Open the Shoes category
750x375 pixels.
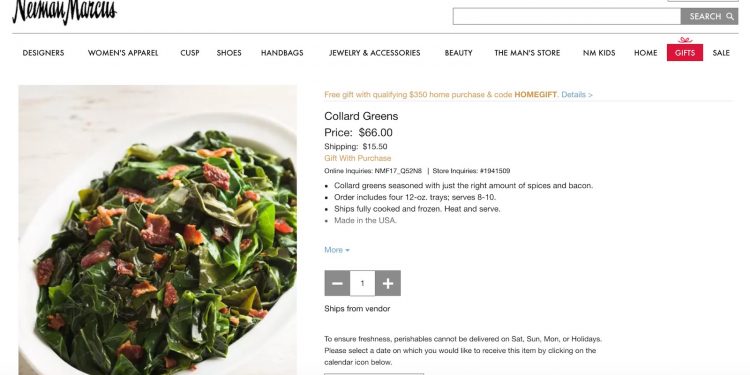229,53
